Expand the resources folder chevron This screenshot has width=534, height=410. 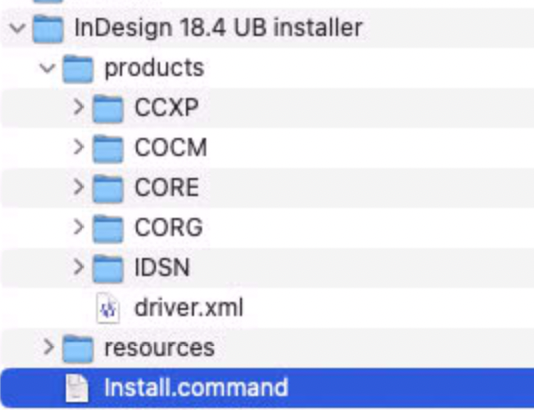49,347
